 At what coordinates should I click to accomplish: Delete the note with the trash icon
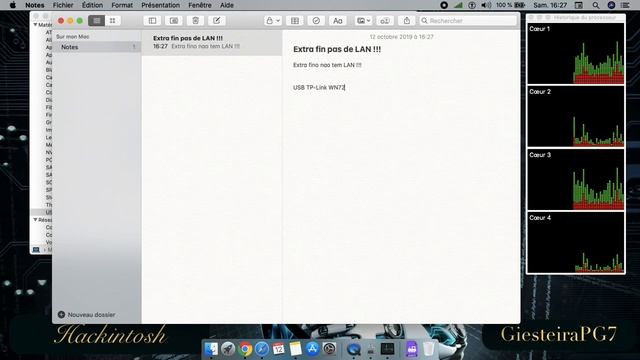[196, 20]
